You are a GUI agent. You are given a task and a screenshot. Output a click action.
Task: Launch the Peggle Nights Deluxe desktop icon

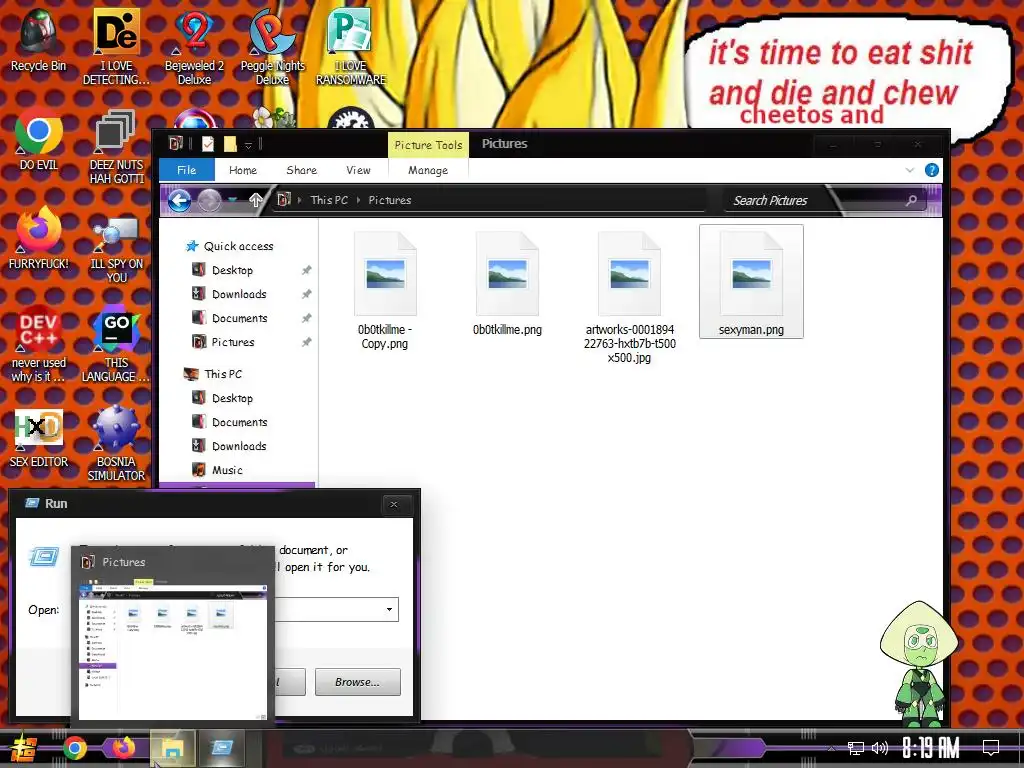click(x=272, y=47)
